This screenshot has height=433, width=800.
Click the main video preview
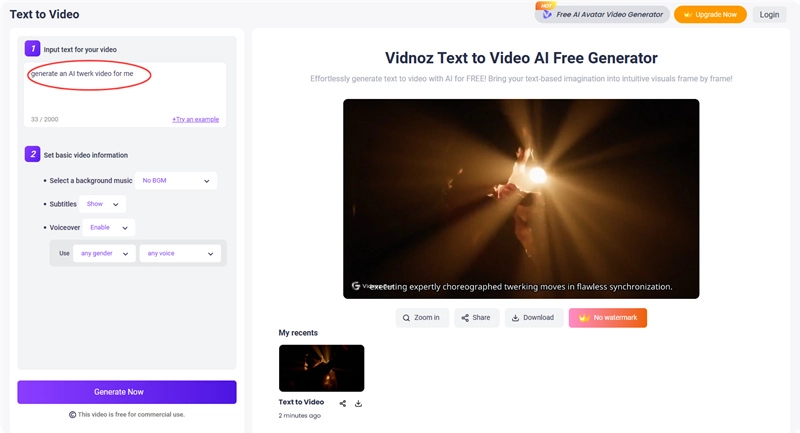[521, 199]
